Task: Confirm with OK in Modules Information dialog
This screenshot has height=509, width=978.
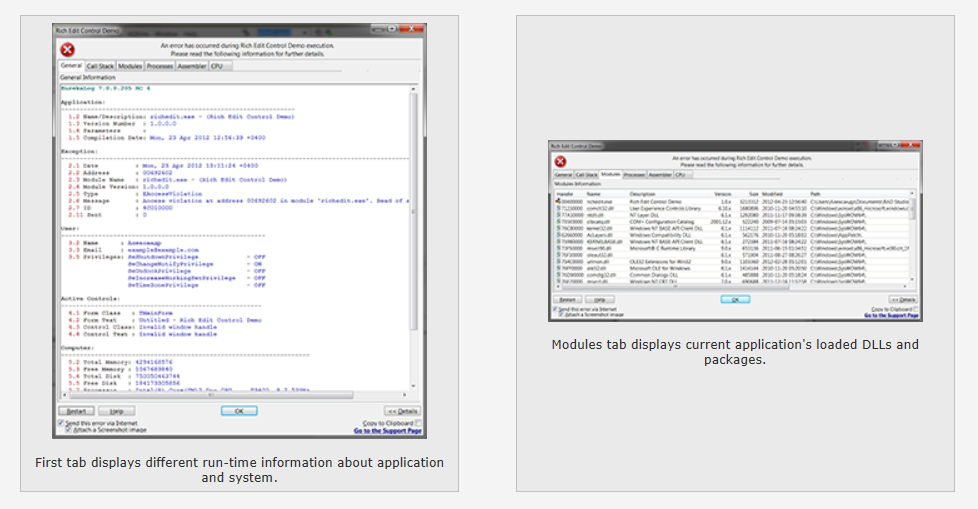Action: click(735, 299)
